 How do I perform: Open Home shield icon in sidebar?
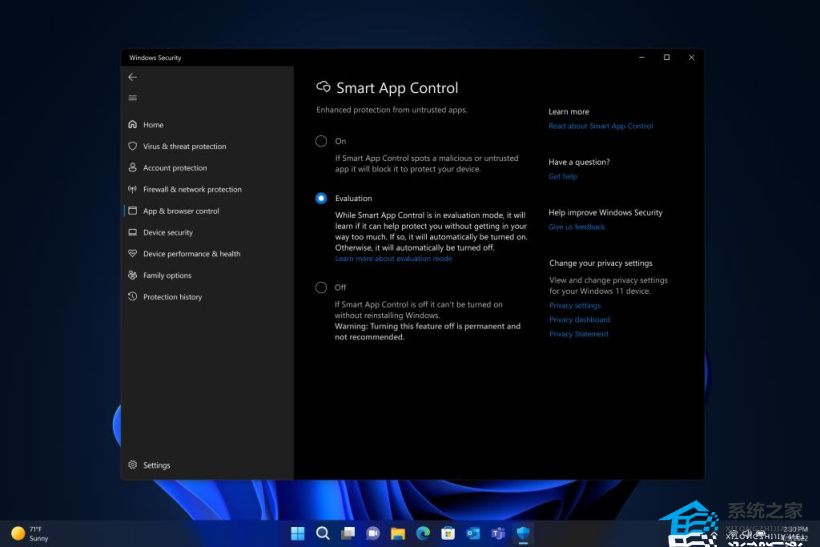point(133,125)
